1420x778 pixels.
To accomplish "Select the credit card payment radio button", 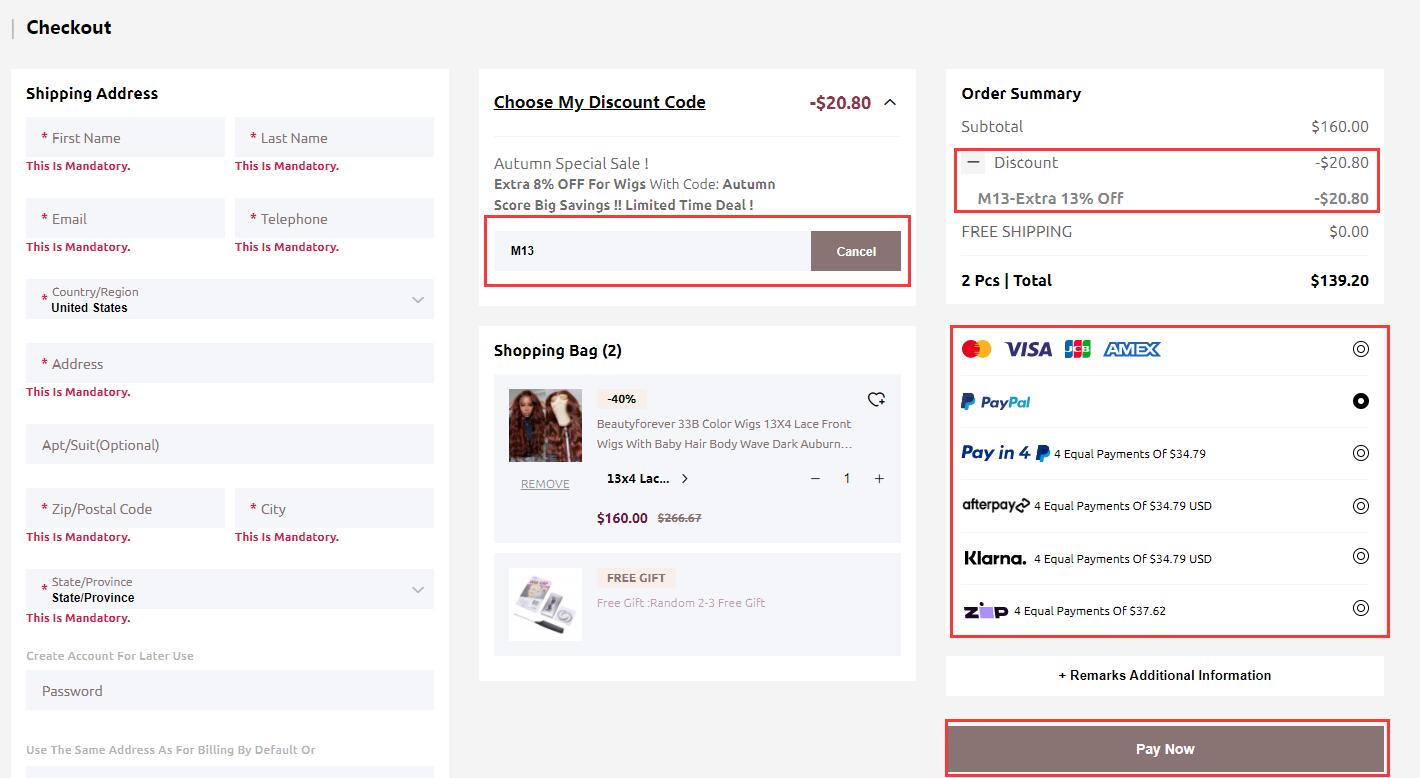I will 1360,349.
